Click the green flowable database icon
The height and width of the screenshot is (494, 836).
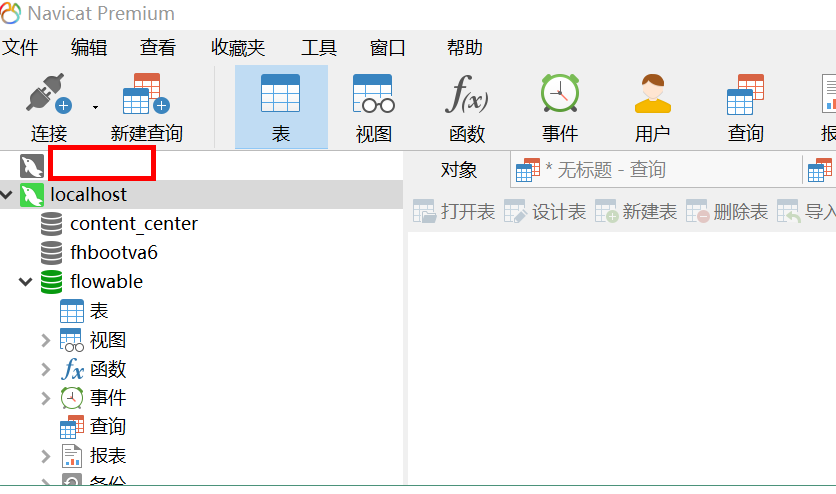pos(52,281)
